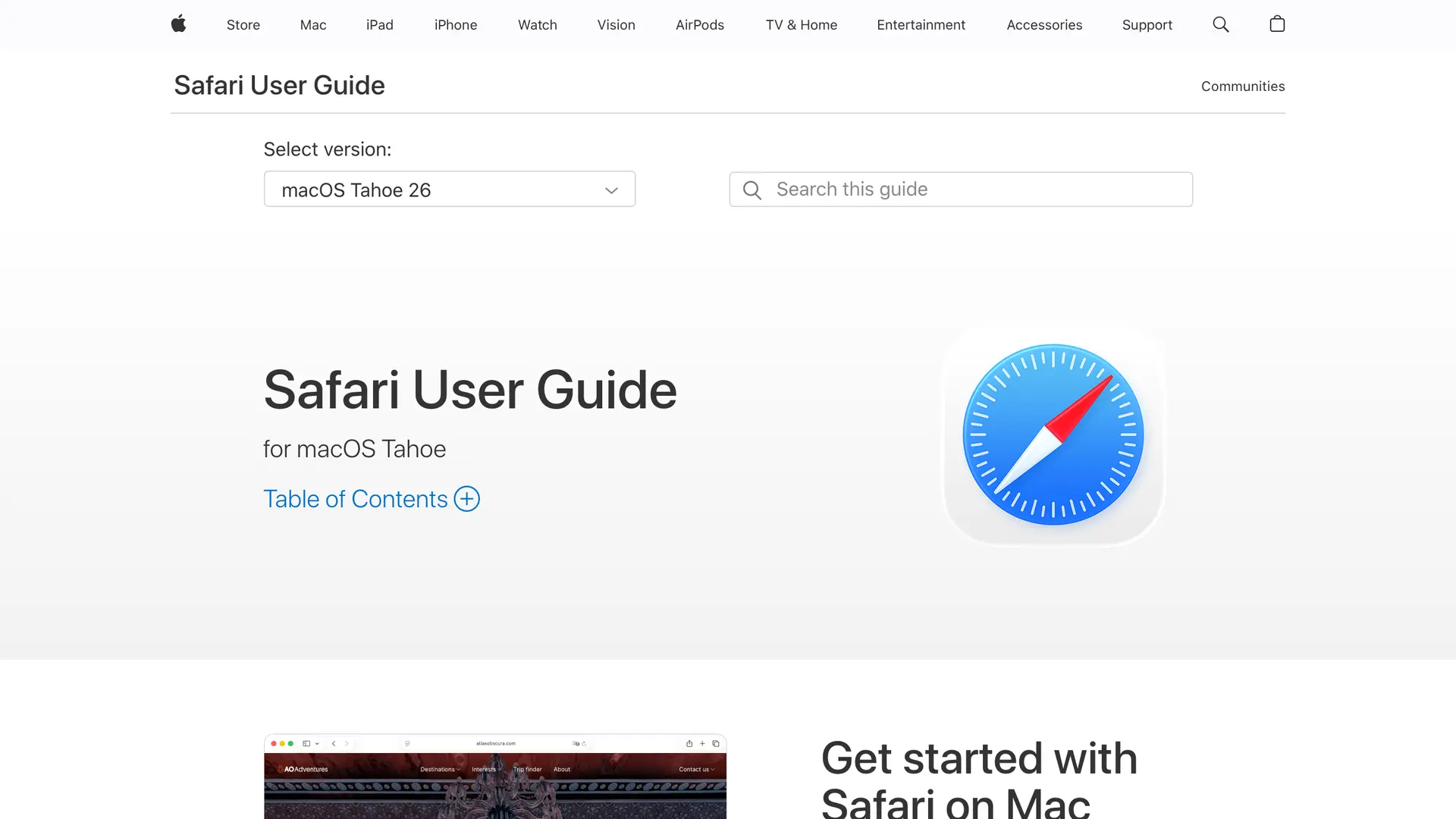This screenshot has height=819, width=1456.
Task: Open the Vision menu
Action: click(617, 25)
